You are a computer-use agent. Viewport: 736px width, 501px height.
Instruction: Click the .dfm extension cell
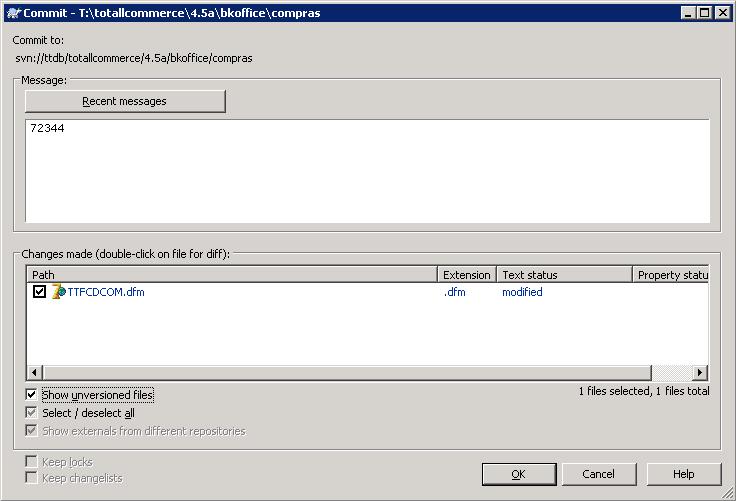click(455, 292)
